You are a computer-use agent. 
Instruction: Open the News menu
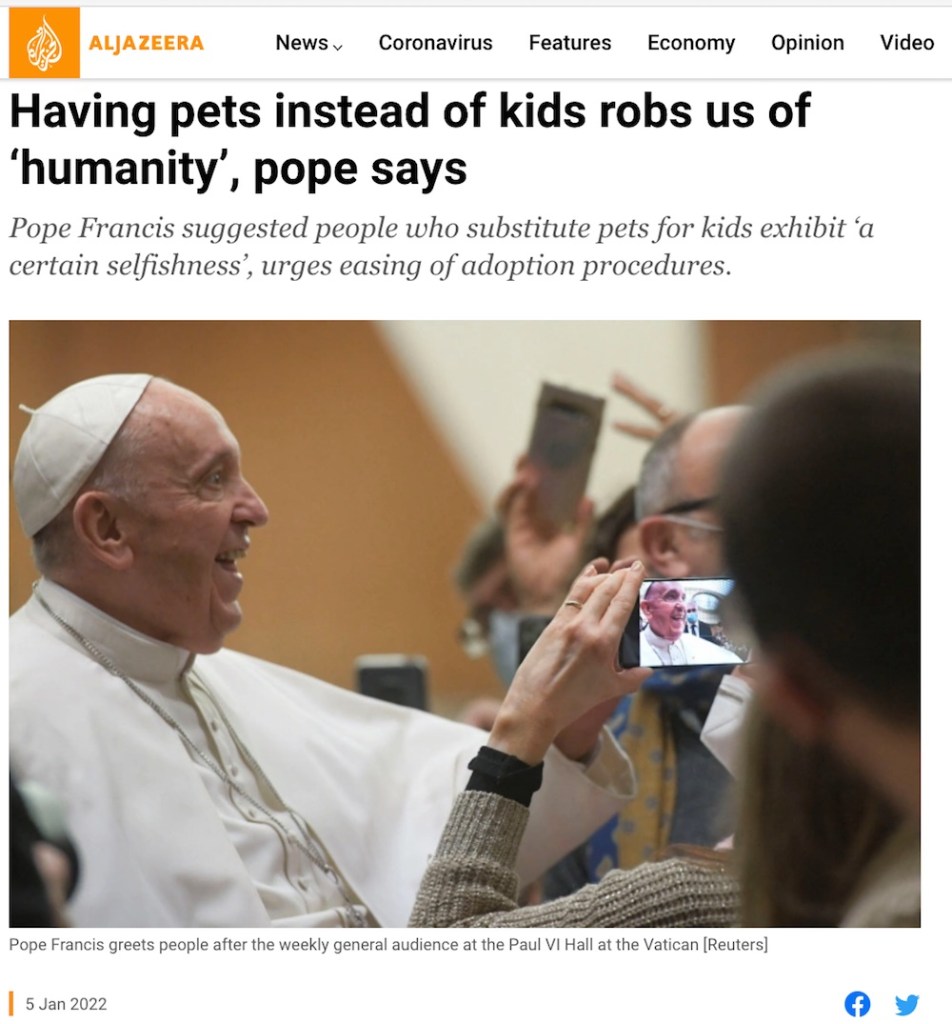tap(302, 42)
